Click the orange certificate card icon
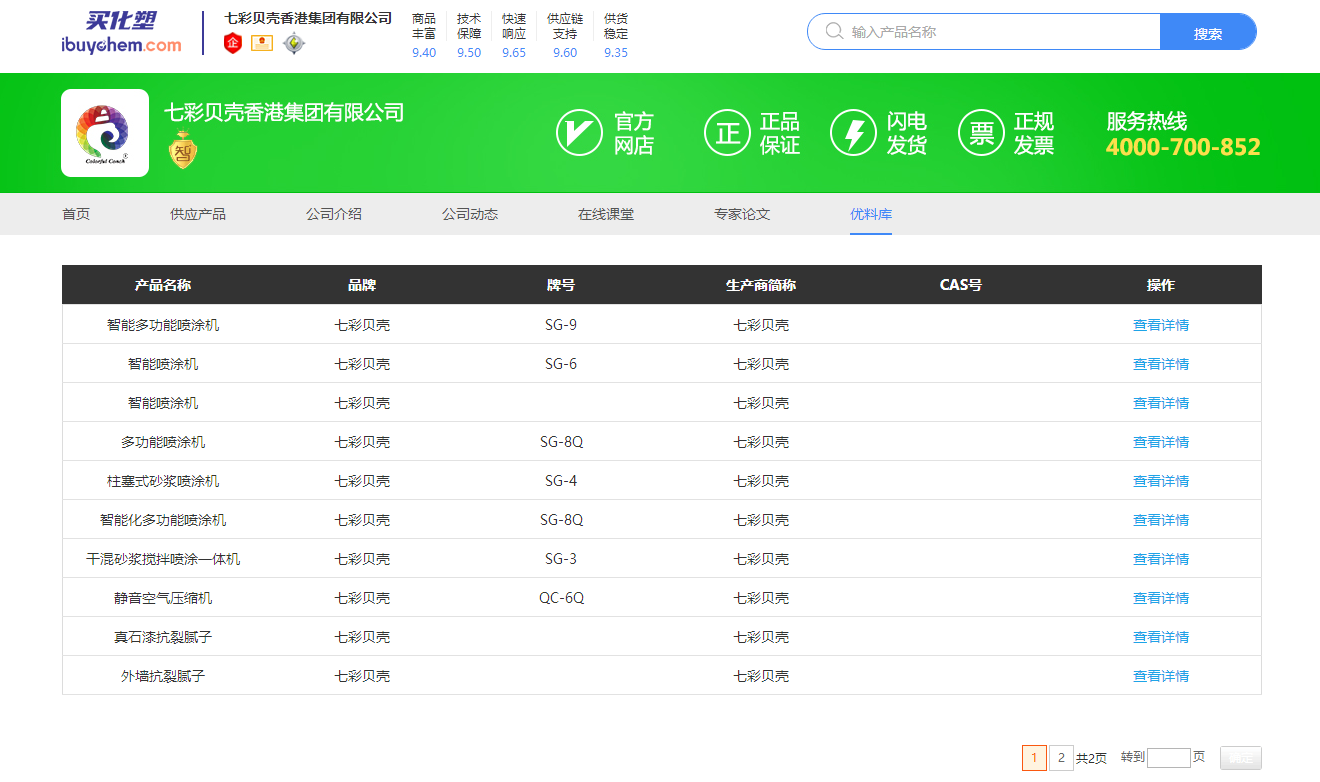The height and width of the screenshot is (782, 1320). [x=262, y=43]
